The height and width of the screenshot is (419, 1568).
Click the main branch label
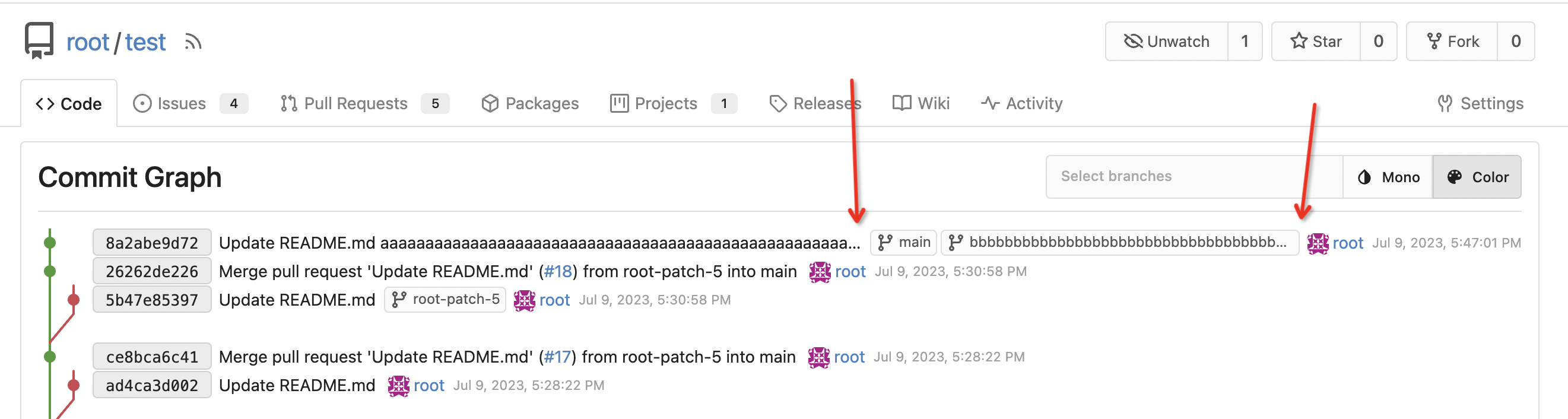coord(903,242)
